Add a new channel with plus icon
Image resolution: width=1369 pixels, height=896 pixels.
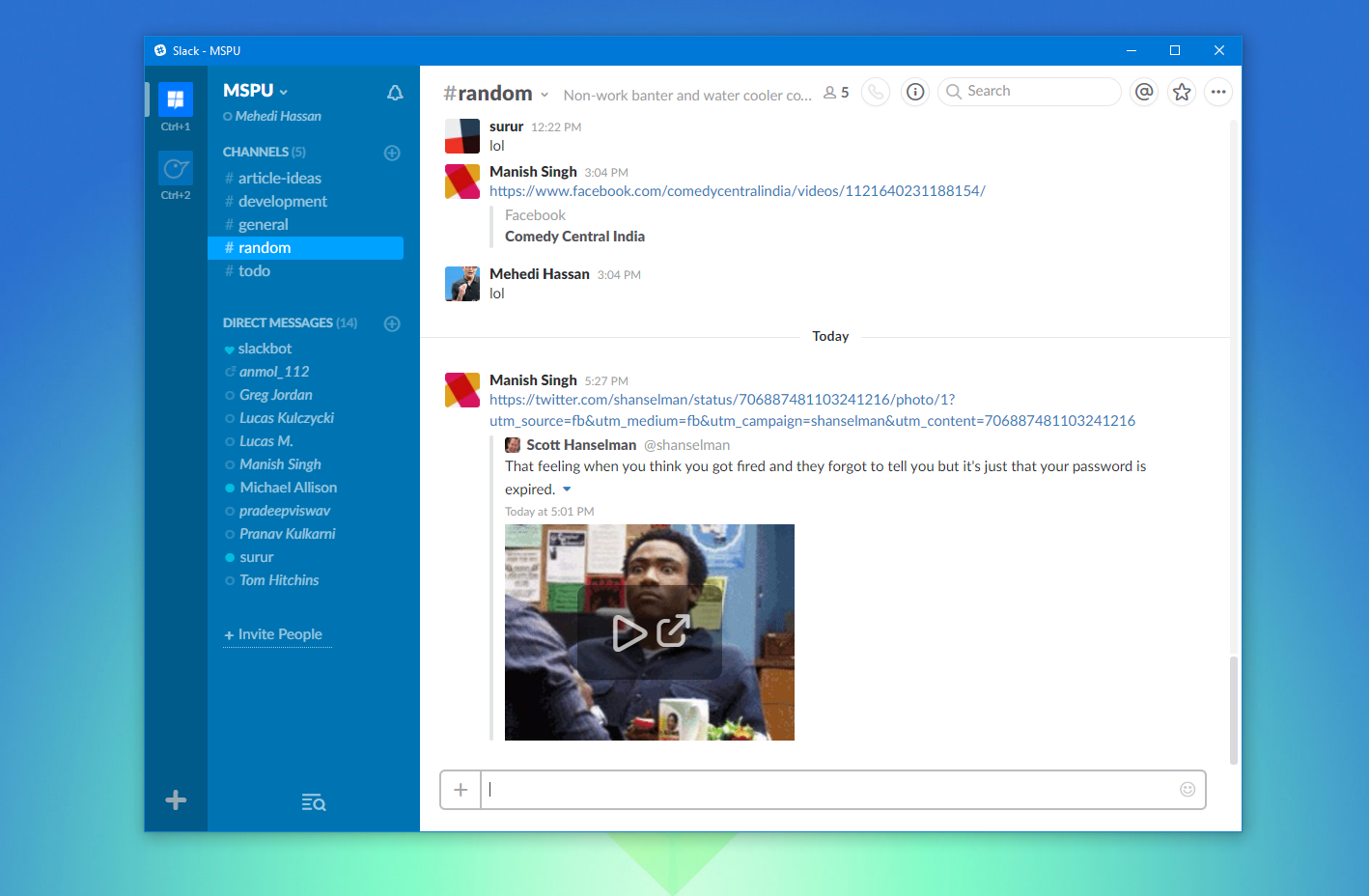[392, 153]
